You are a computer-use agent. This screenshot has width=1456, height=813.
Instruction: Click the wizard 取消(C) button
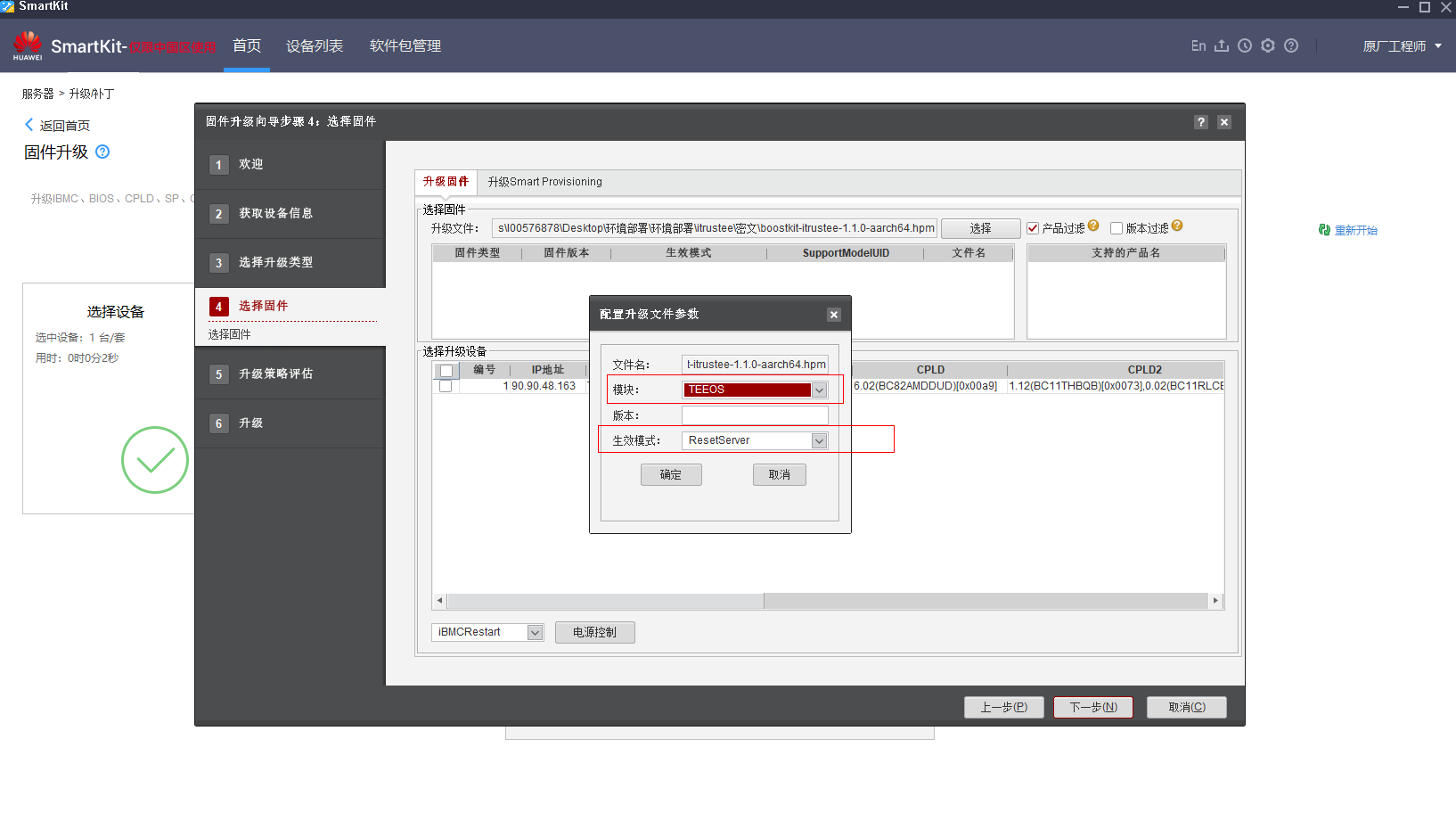pyautogui.click(x=1187, y=708)
